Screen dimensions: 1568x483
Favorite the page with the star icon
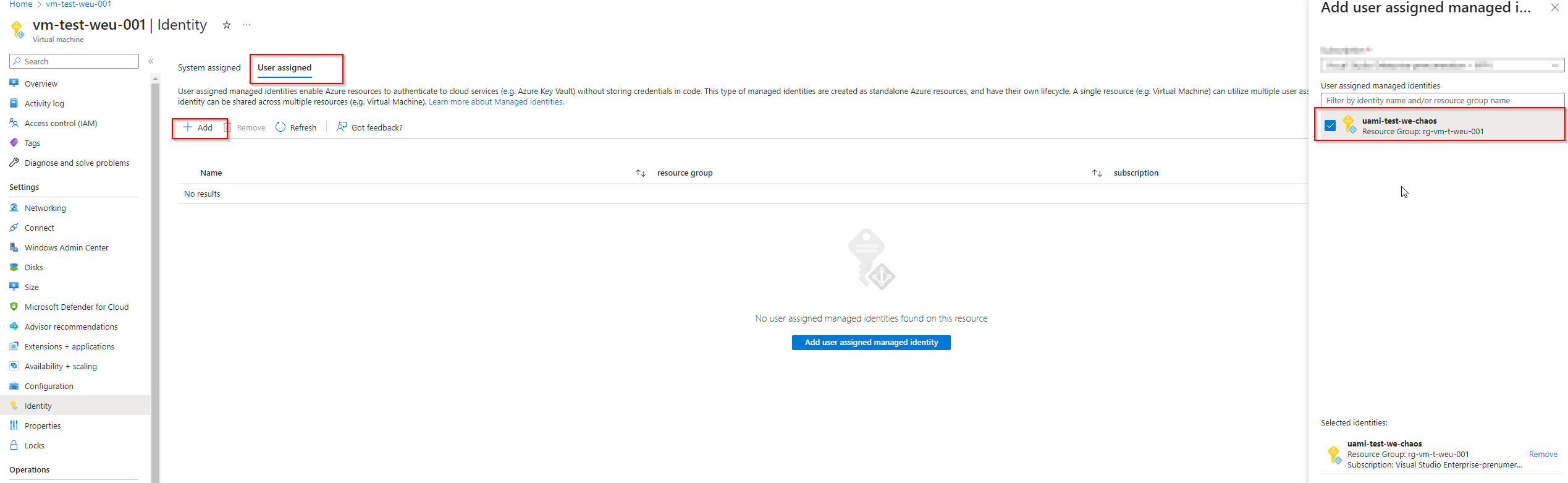[227, 25]
